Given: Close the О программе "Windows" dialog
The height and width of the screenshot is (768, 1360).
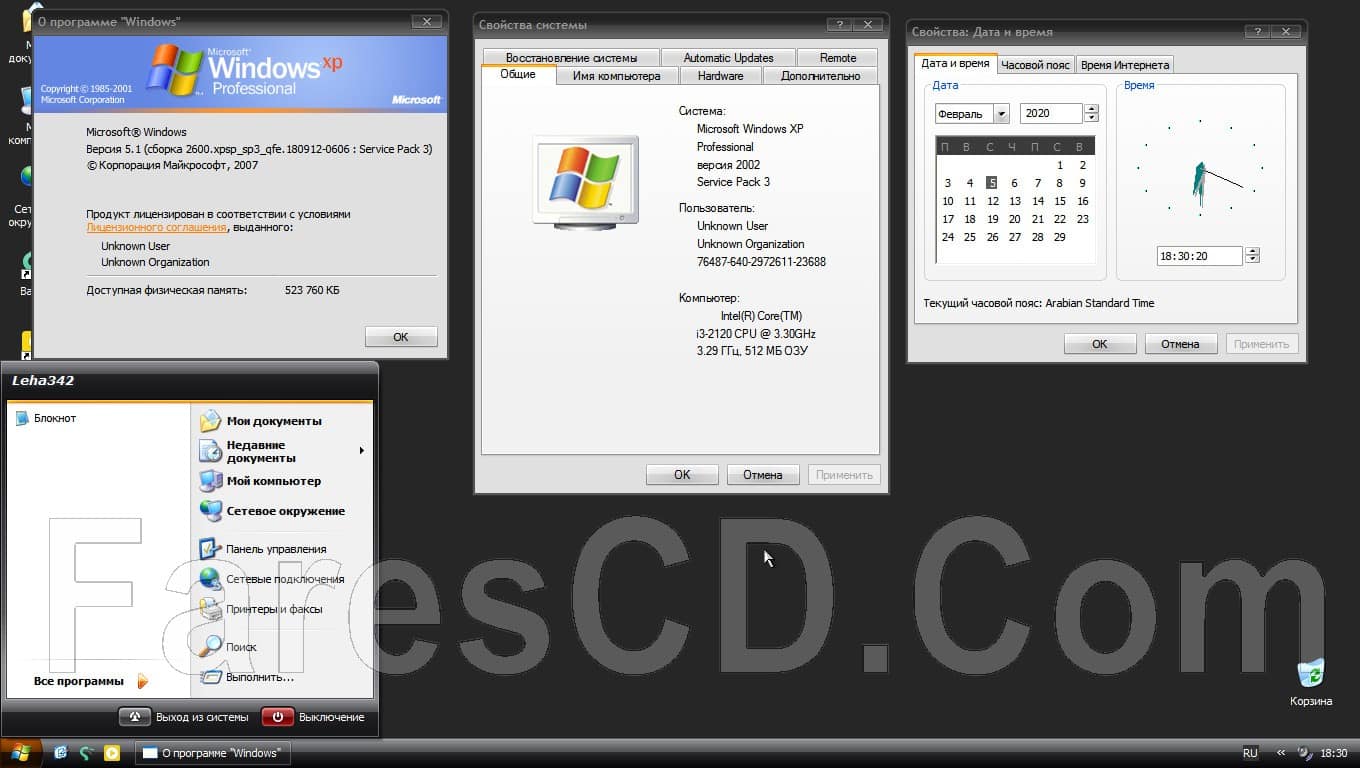Looking at the screenshot, I should [428, 21].
